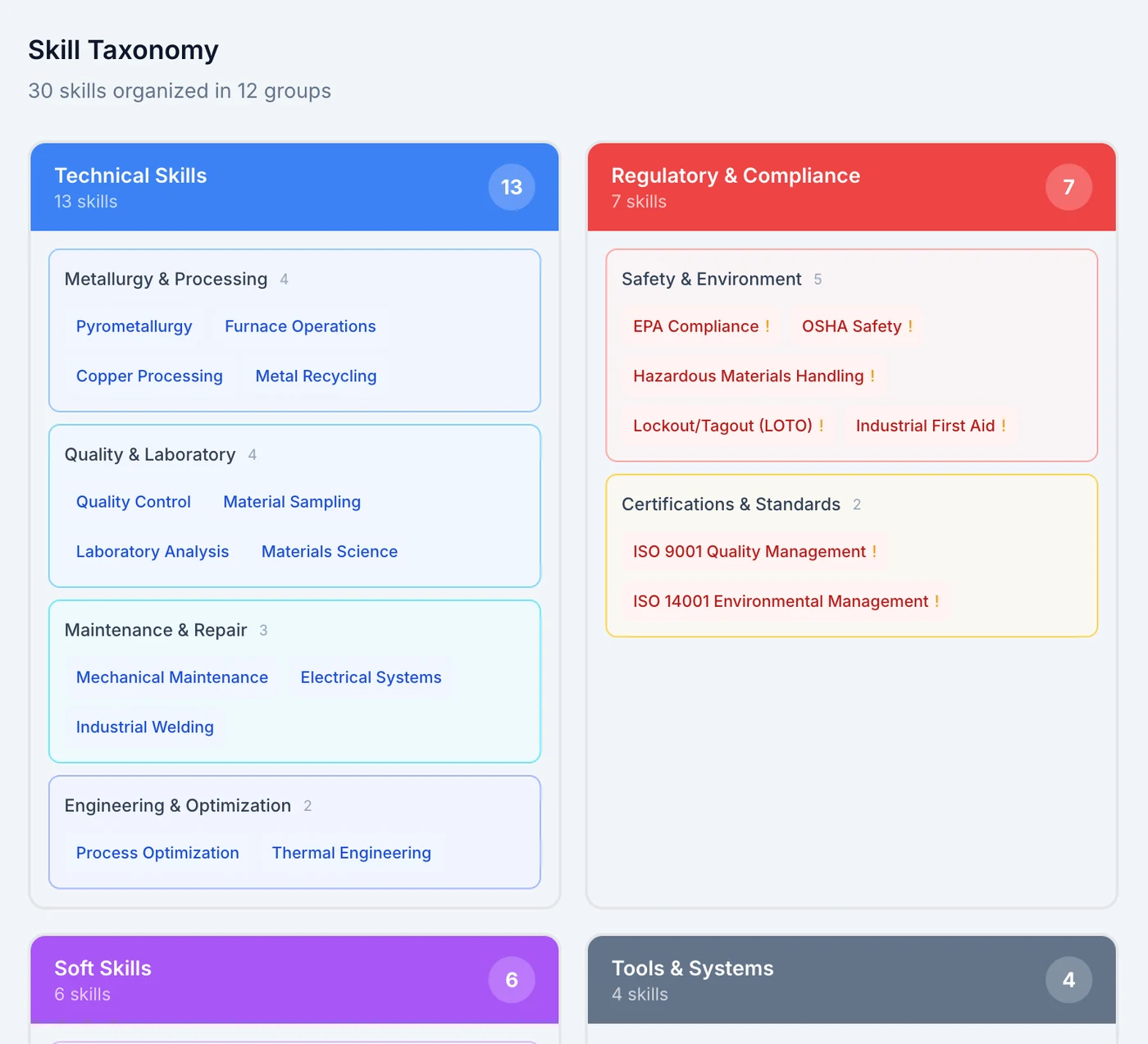1148x1044 pixels.
Task: Click the Process Optimization tag
Action: pos(157,853)
